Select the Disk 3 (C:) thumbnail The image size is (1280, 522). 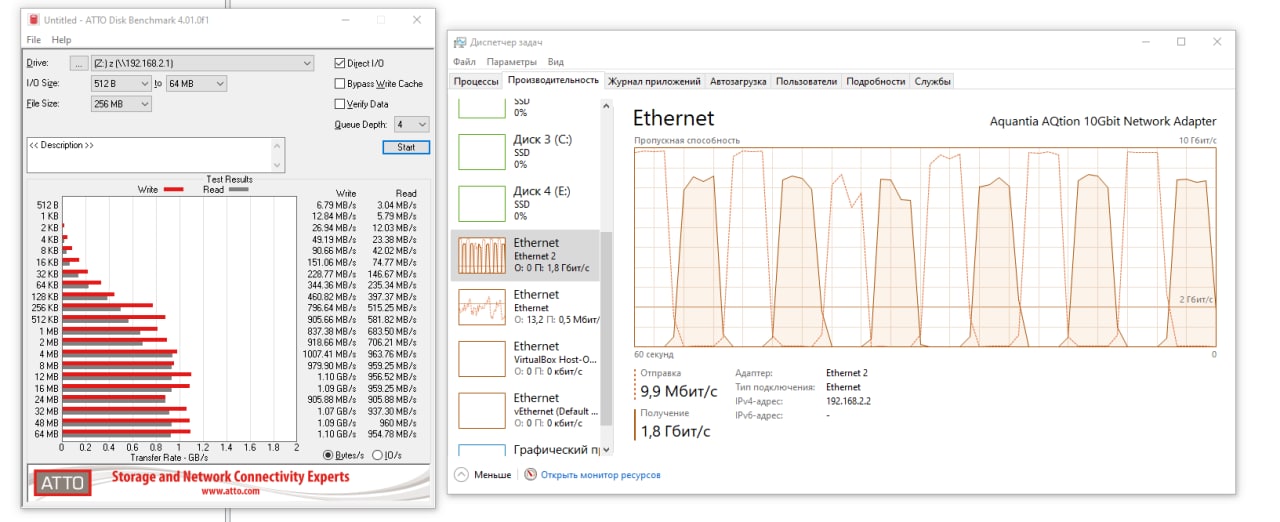pos(482,151)
